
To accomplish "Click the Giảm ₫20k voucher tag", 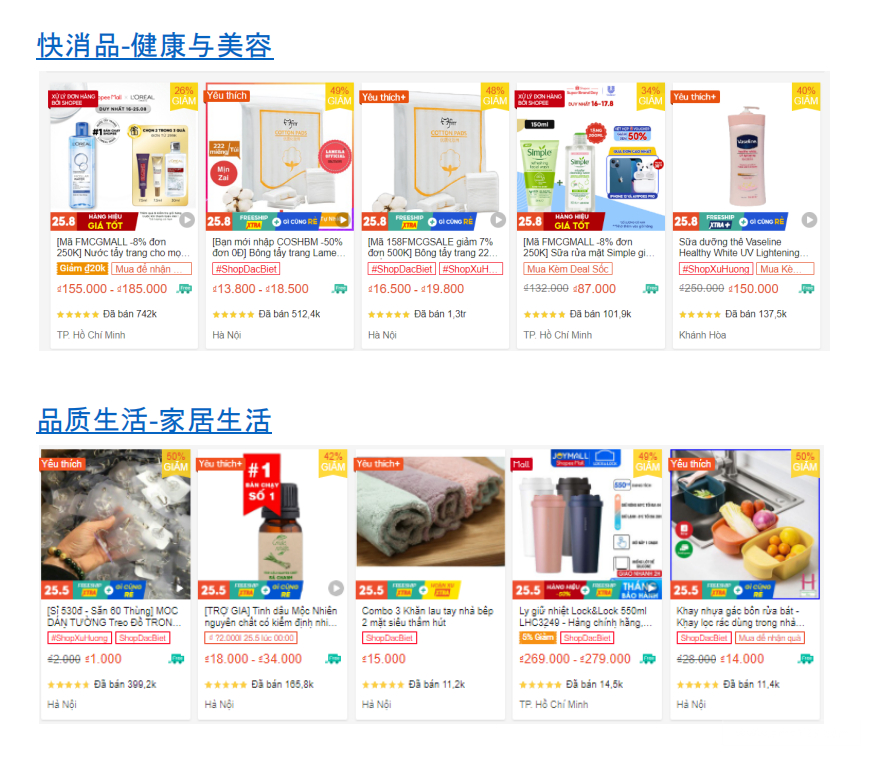I will [x=82, y=269].
